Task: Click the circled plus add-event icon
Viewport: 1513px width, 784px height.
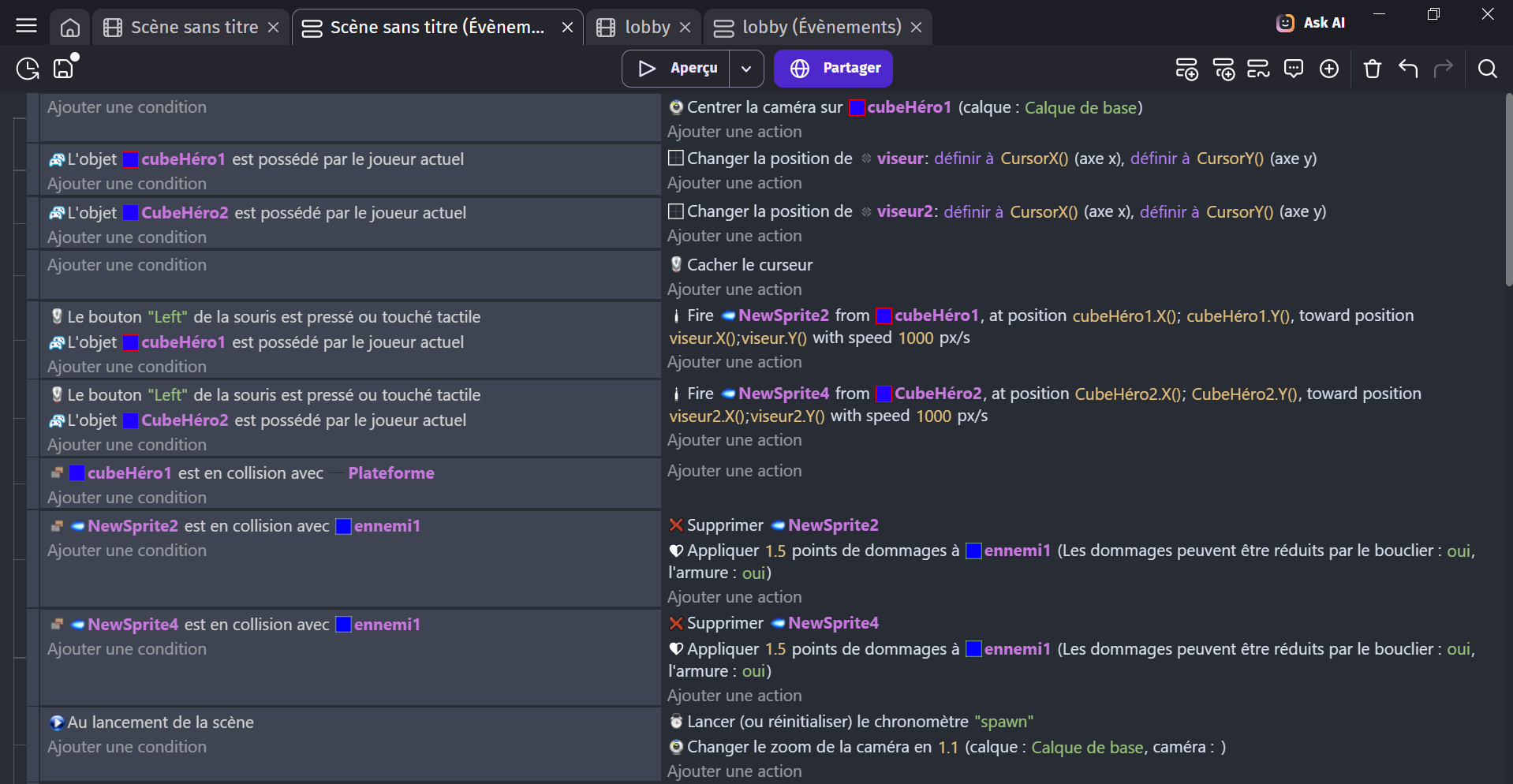Action: 1329,69
